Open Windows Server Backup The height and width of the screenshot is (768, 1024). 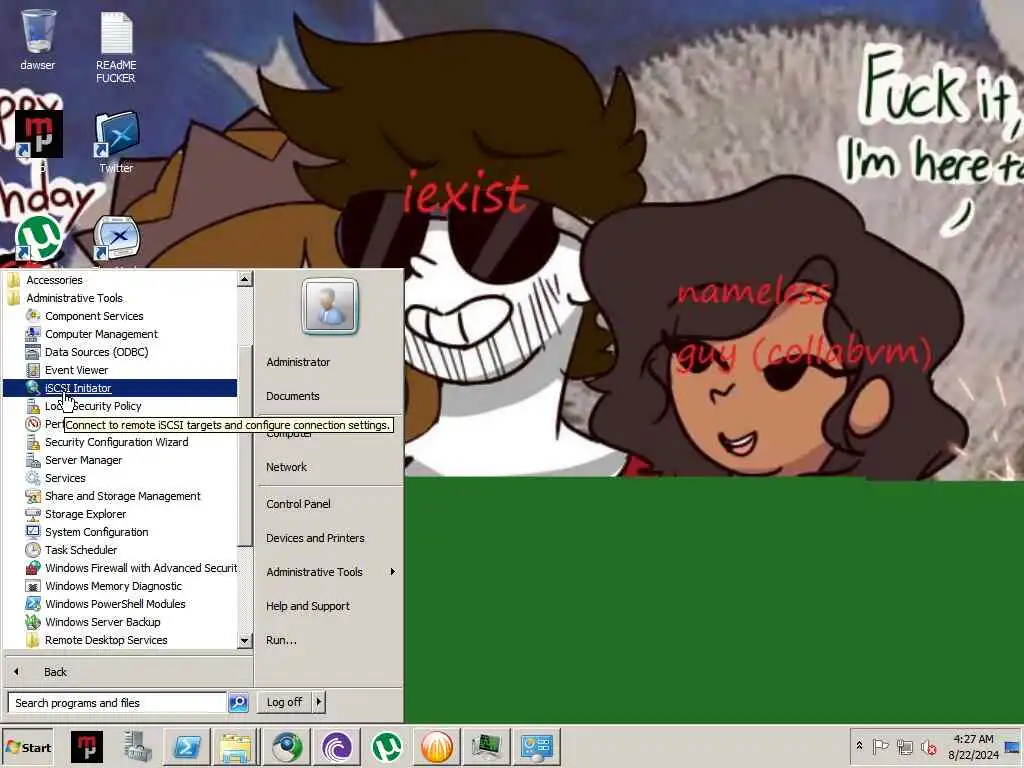(x=103, y=622)
